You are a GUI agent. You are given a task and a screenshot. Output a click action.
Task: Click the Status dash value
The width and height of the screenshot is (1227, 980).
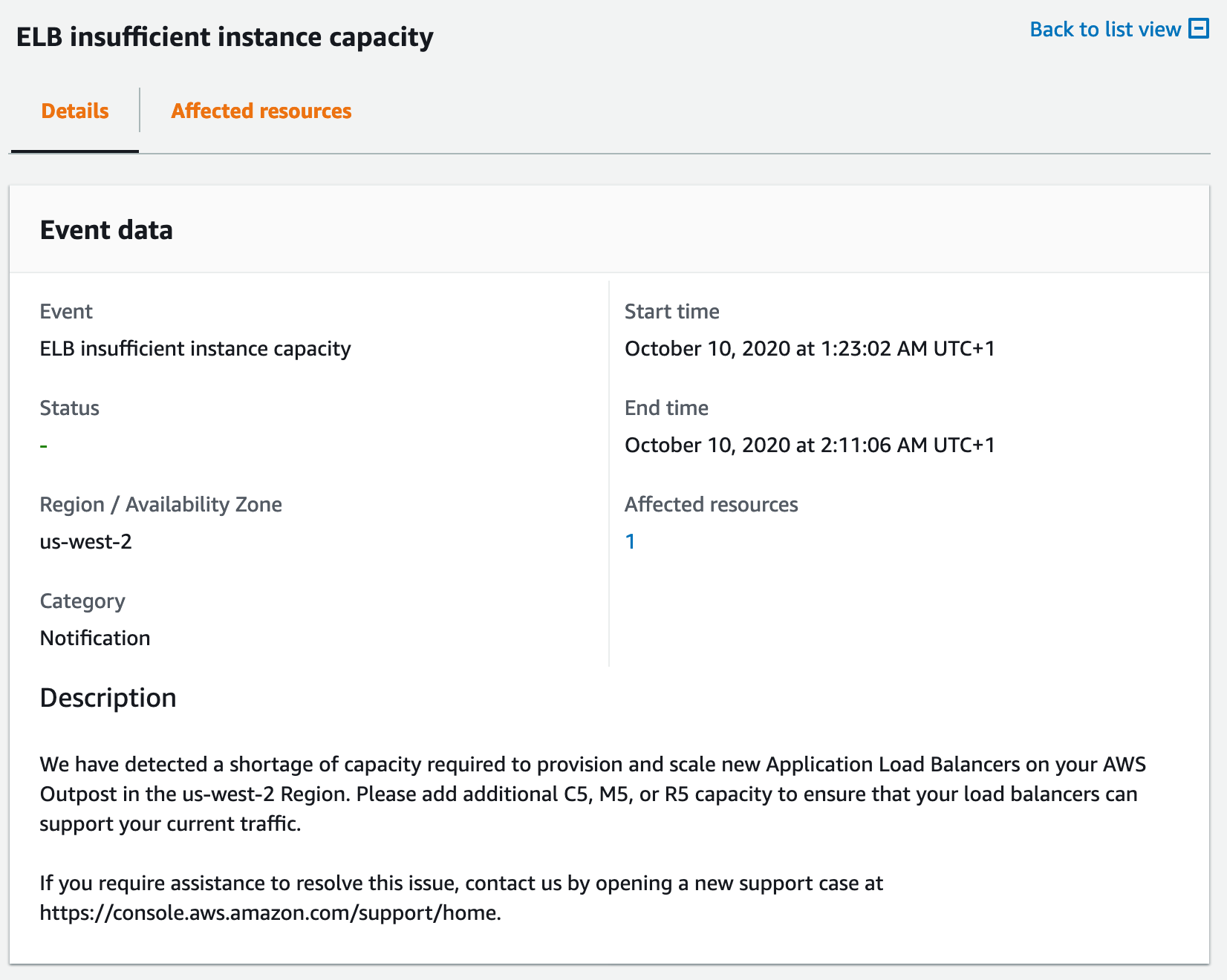pos(44,445)
